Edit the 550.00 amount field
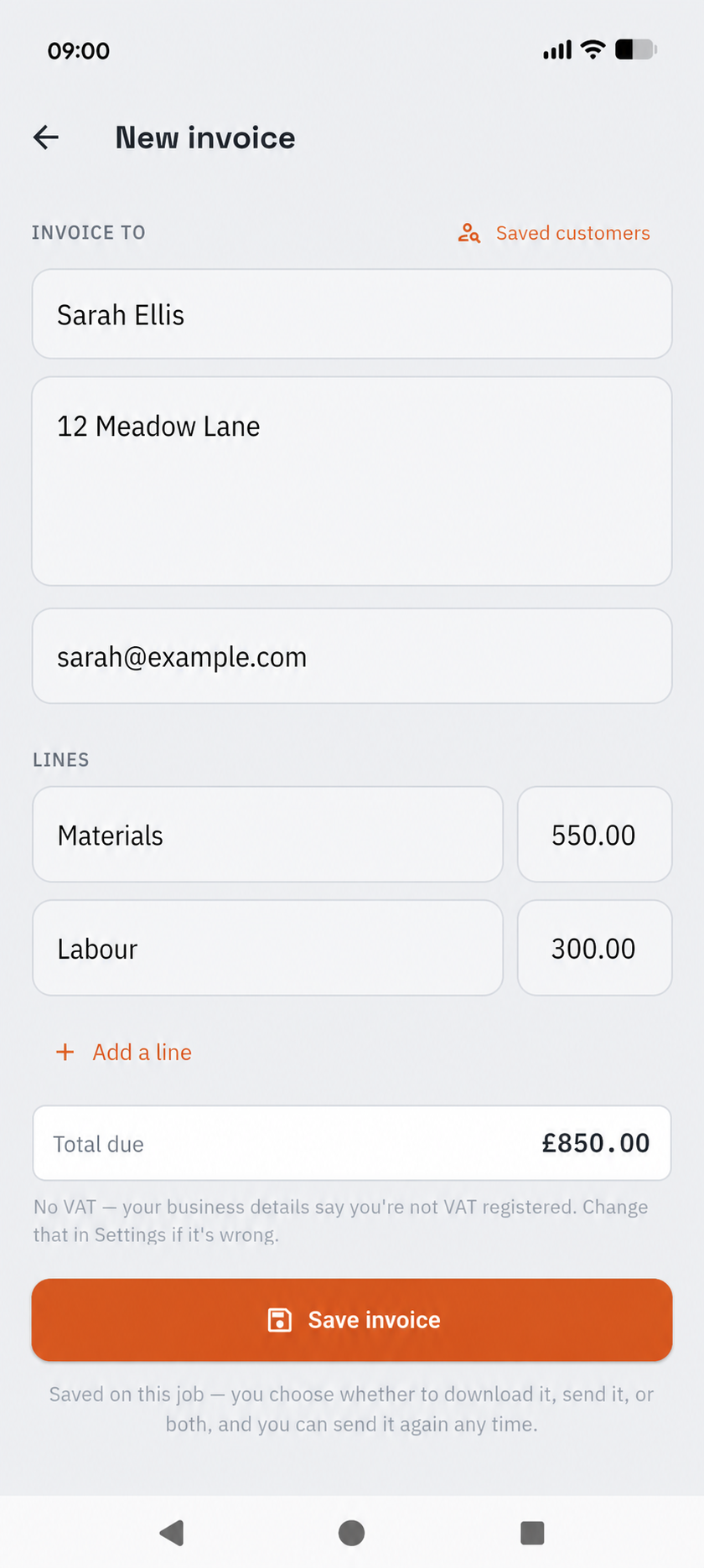The height and width of the screenshot is (1568, 704). 595,835
